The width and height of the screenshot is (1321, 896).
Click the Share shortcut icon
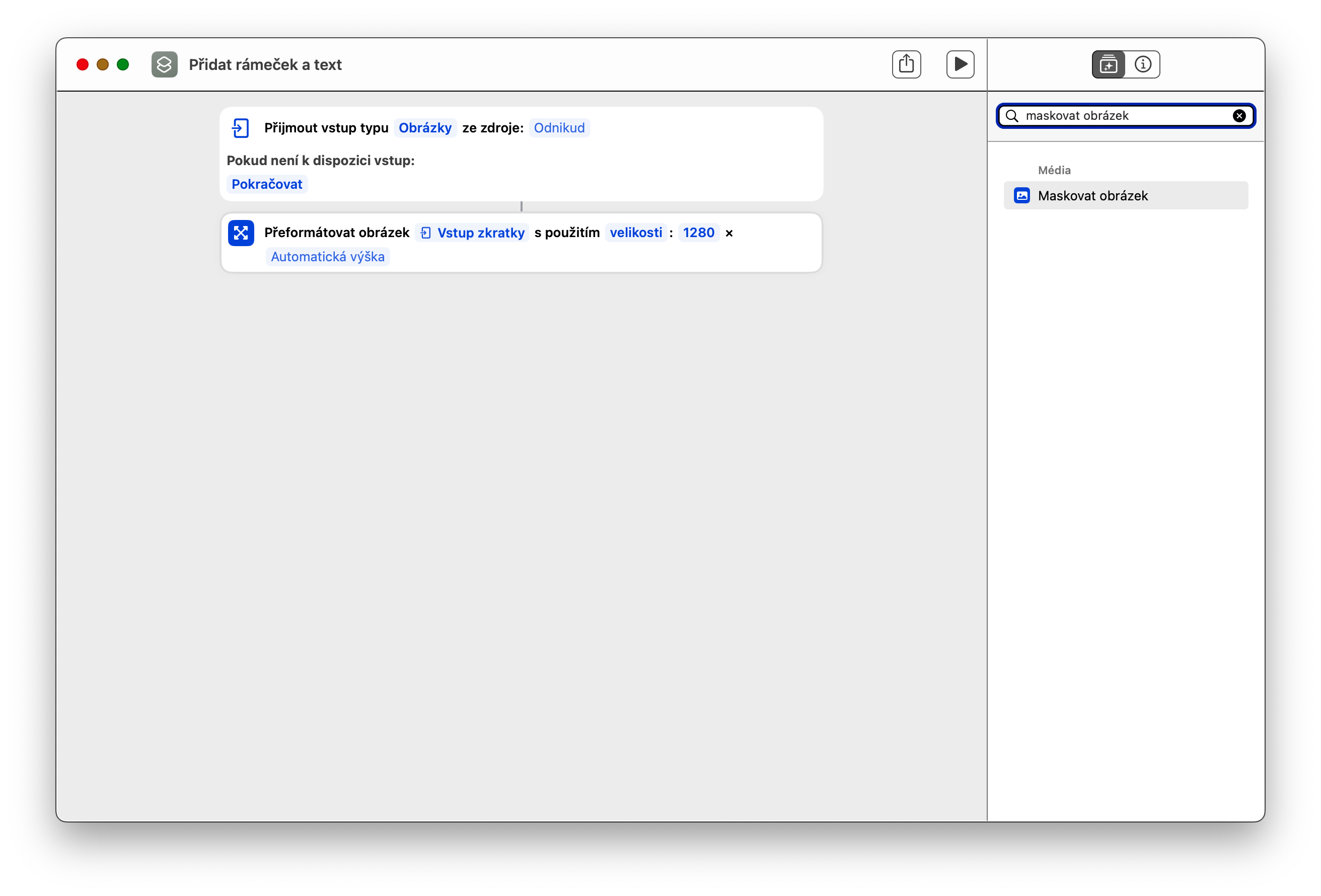[906, 64]
